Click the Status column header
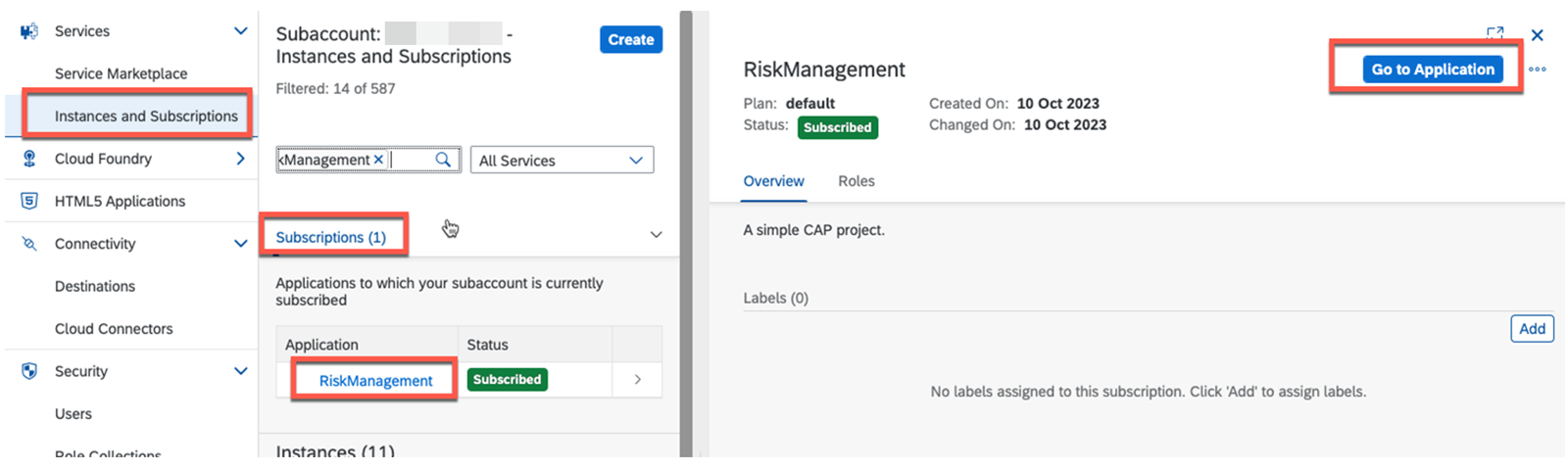This screenshot has height=468, width=1568. [x=487, y=345]
